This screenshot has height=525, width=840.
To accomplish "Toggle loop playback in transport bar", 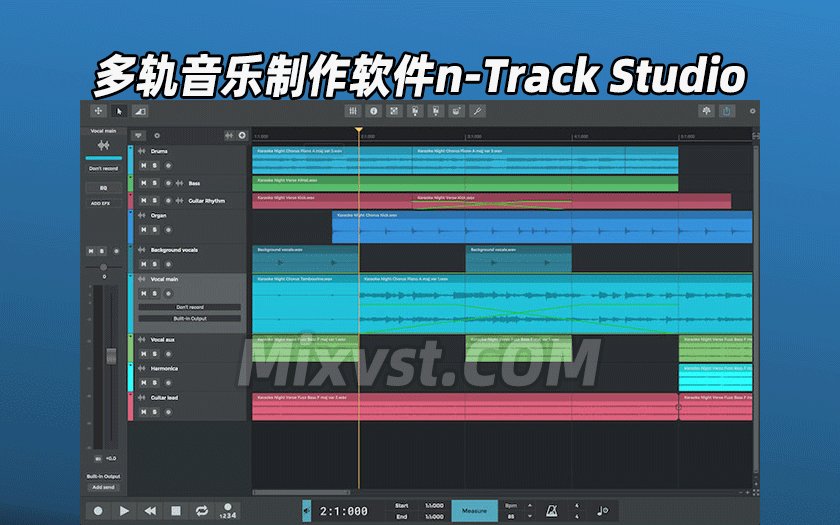I will click(201, 510).
